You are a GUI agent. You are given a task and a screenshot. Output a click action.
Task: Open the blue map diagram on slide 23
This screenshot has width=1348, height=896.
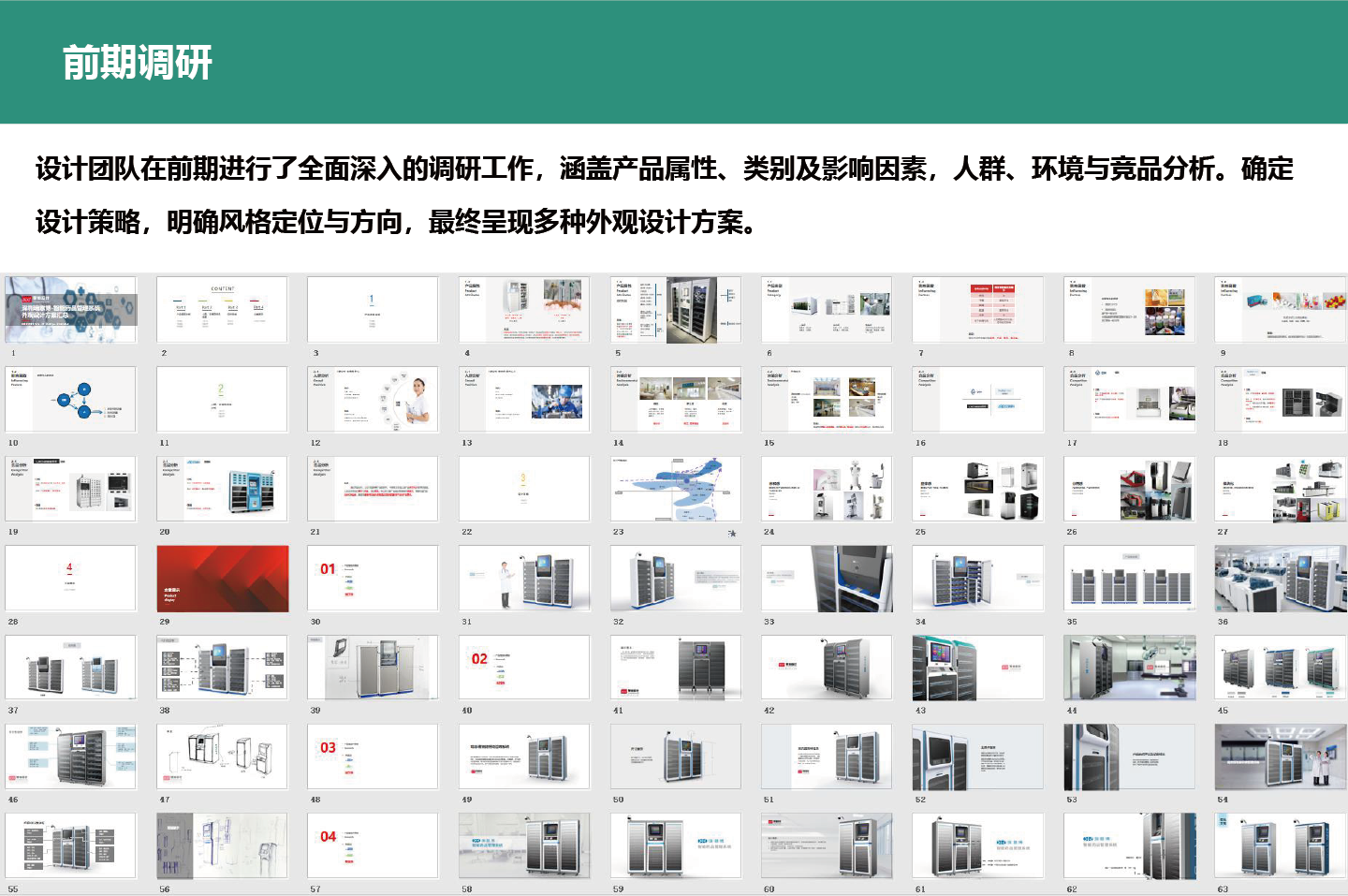pos(676,488)
